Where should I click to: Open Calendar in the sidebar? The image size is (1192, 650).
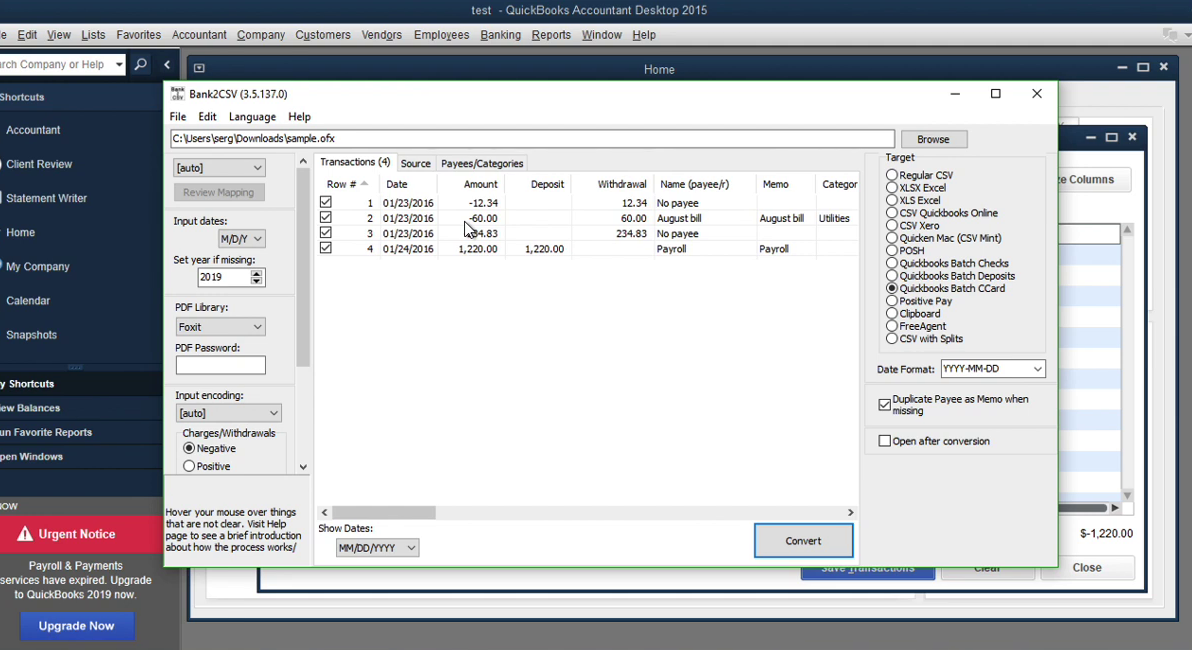click(28, 301)
